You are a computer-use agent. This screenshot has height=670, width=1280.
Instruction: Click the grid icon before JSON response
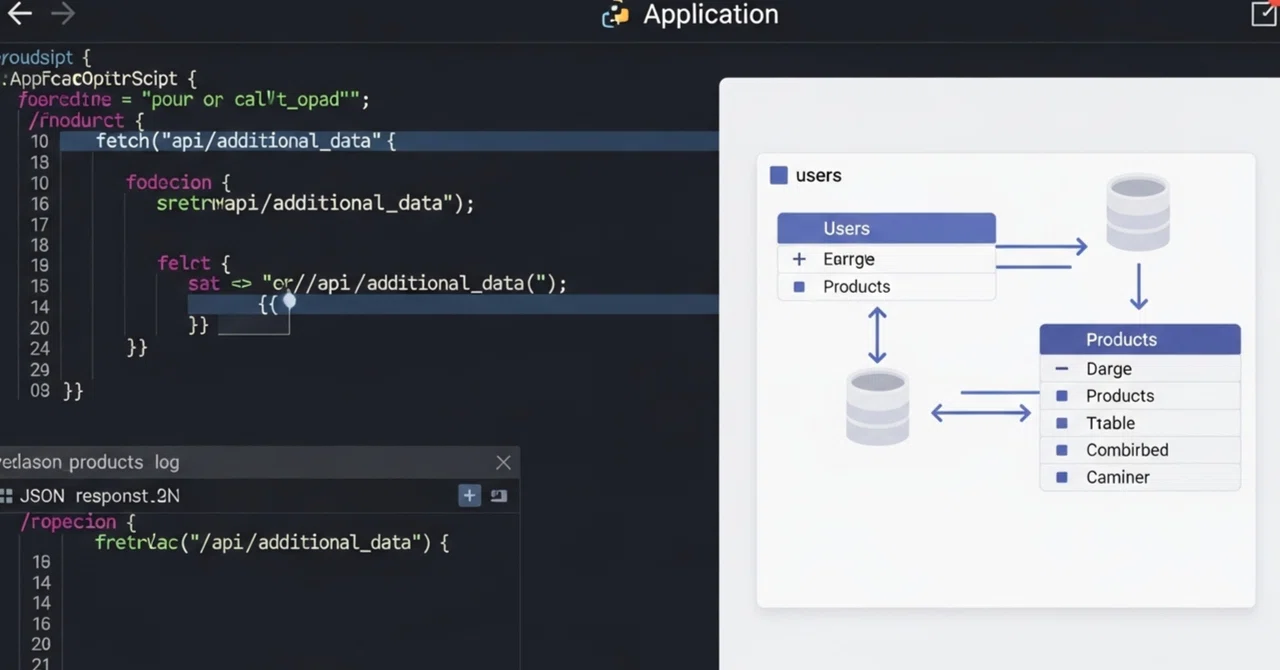click(x=6, y=496)
